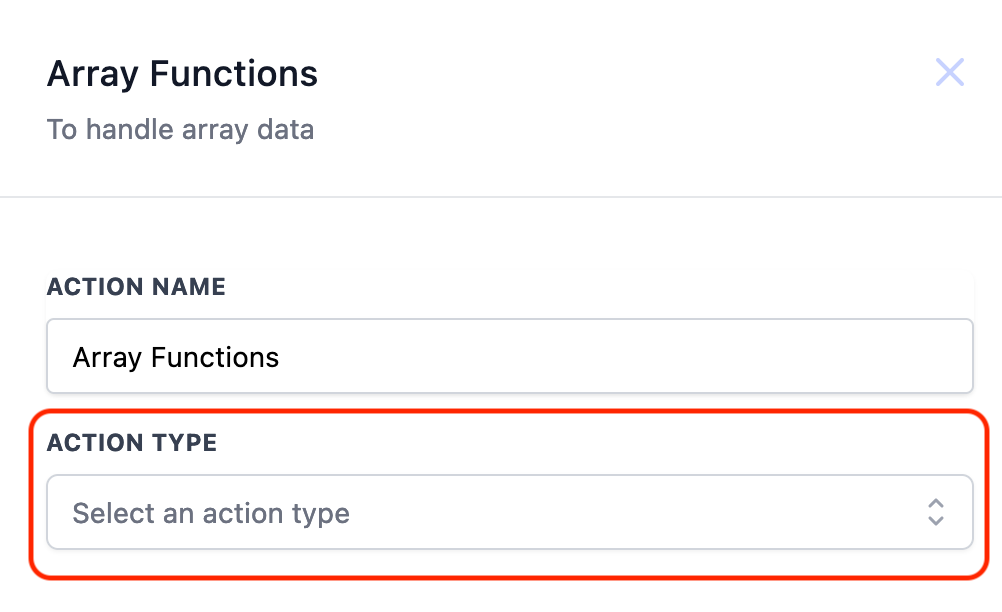Click the "To handle array data" subtitle

pos(180,129)
